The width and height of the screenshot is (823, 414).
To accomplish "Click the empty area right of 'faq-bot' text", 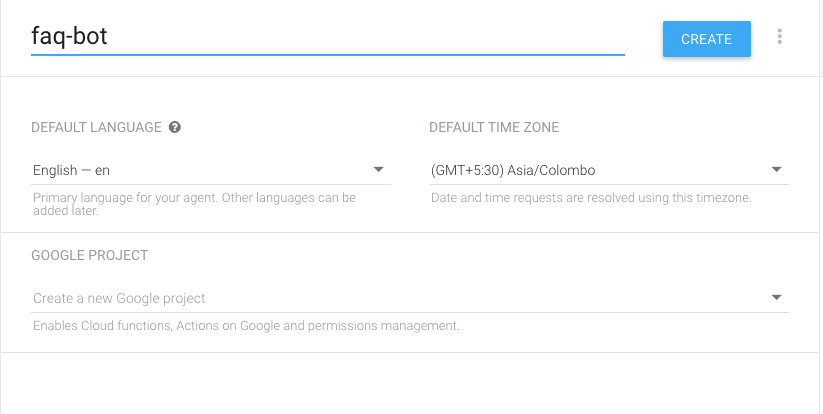I will pyautogui.click(x=367, y=37).
